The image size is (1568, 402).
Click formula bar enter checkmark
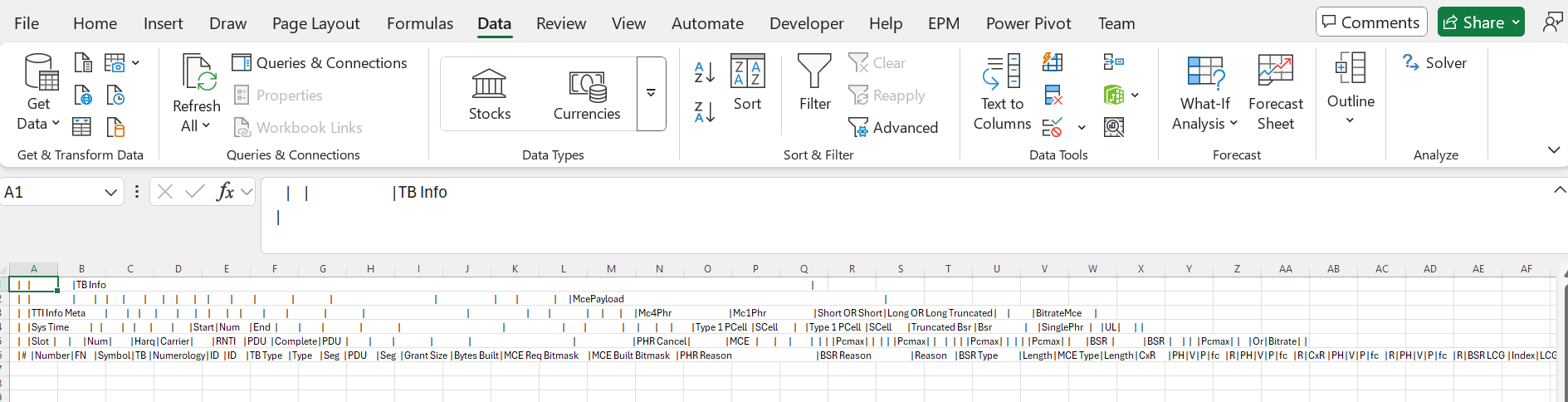click(195, 193)
